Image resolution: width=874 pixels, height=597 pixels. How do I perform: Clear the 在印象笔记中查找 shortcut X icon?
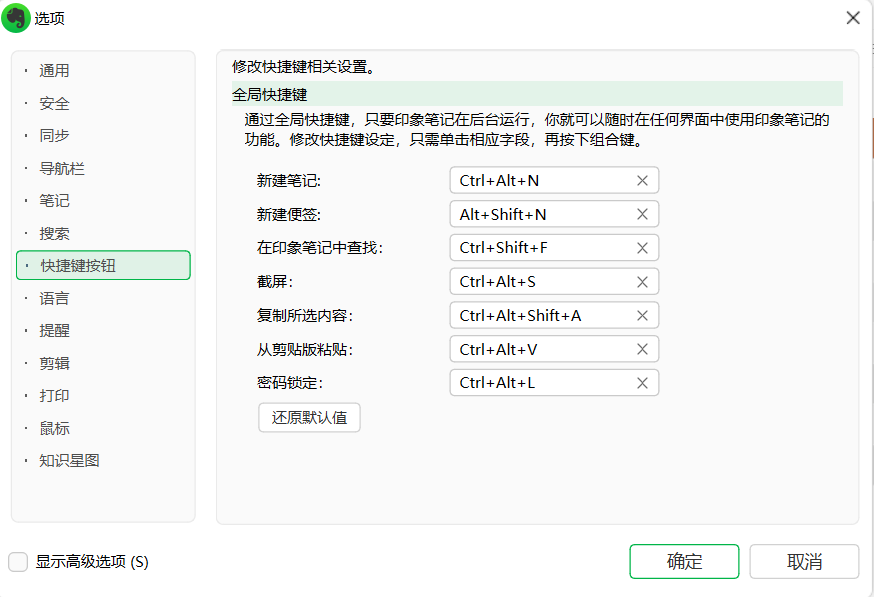tap(642, 248)
